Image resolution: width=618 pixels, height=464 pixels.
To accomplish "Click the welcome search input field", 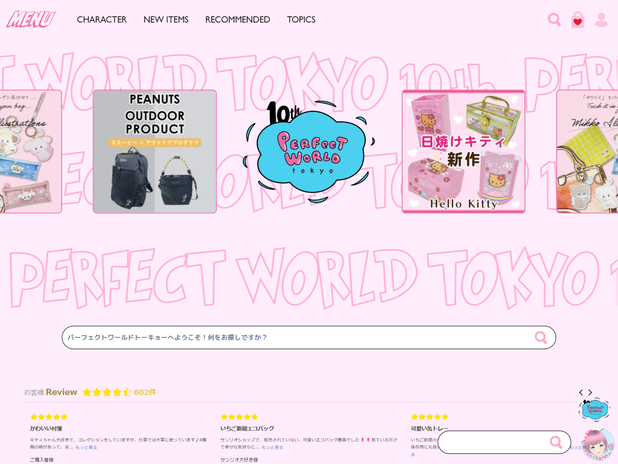I will tap(309, 337).
